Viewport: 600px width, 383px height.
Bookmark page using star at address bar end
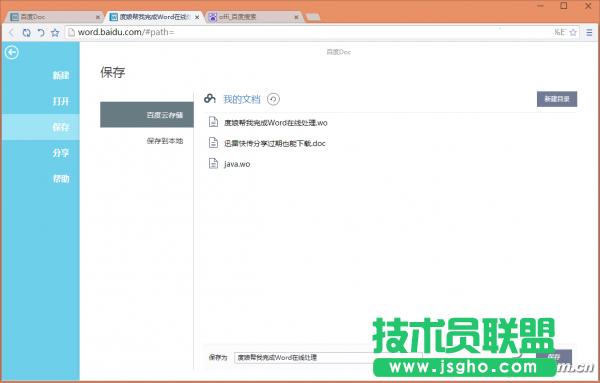573,33
